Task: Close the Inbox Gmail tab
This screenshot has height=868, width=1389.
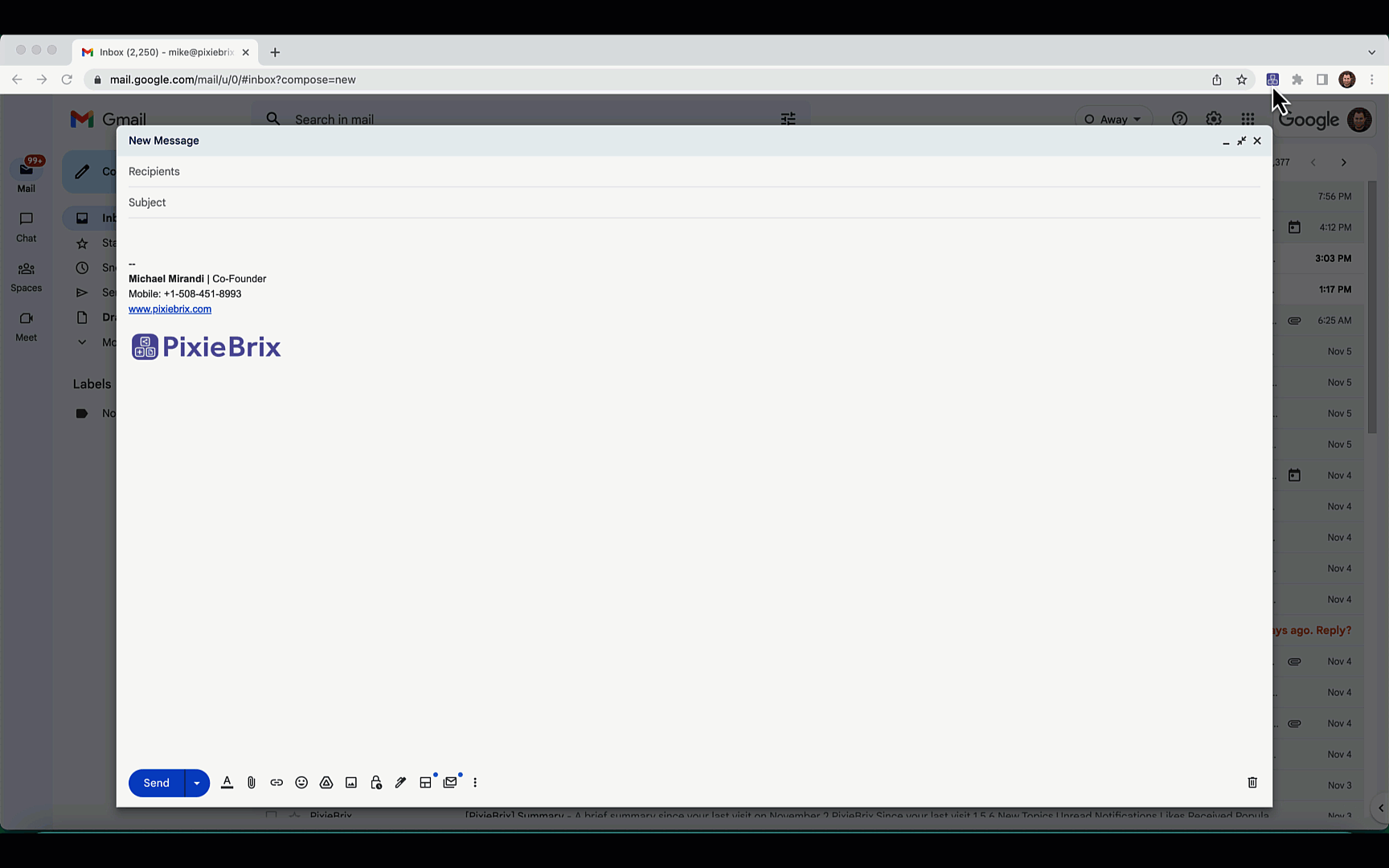Action: (x=245, y=52)
